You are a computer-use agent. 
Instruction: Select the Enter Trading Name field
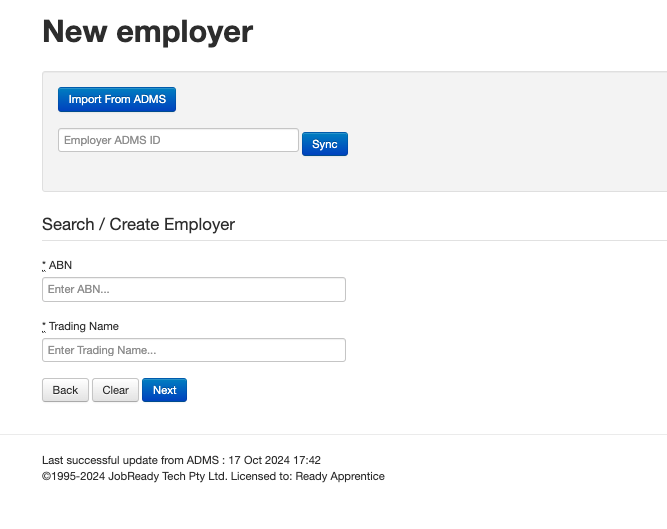click(193, 350)
